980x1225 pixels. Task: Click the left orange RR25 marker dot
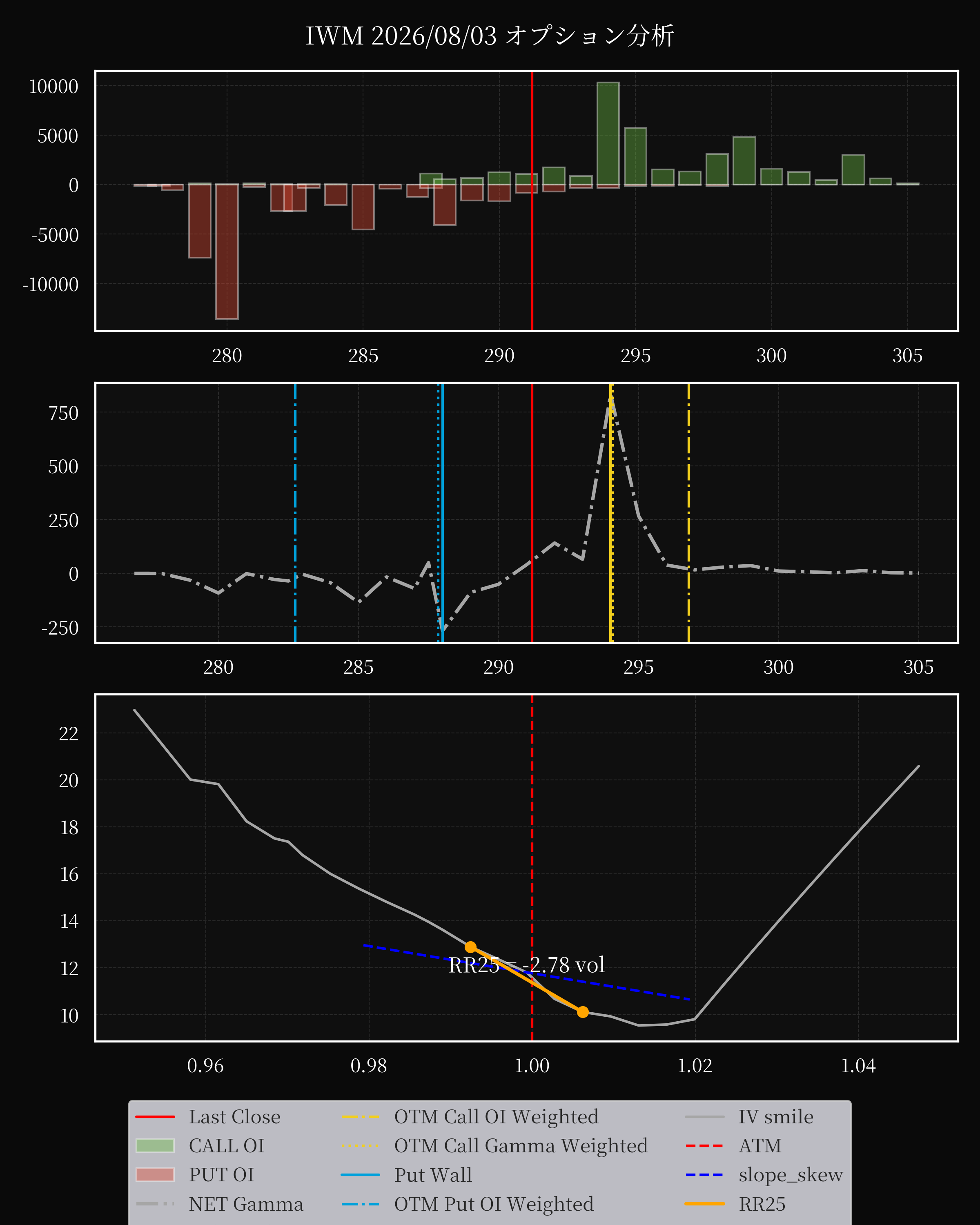coord(470,947)
